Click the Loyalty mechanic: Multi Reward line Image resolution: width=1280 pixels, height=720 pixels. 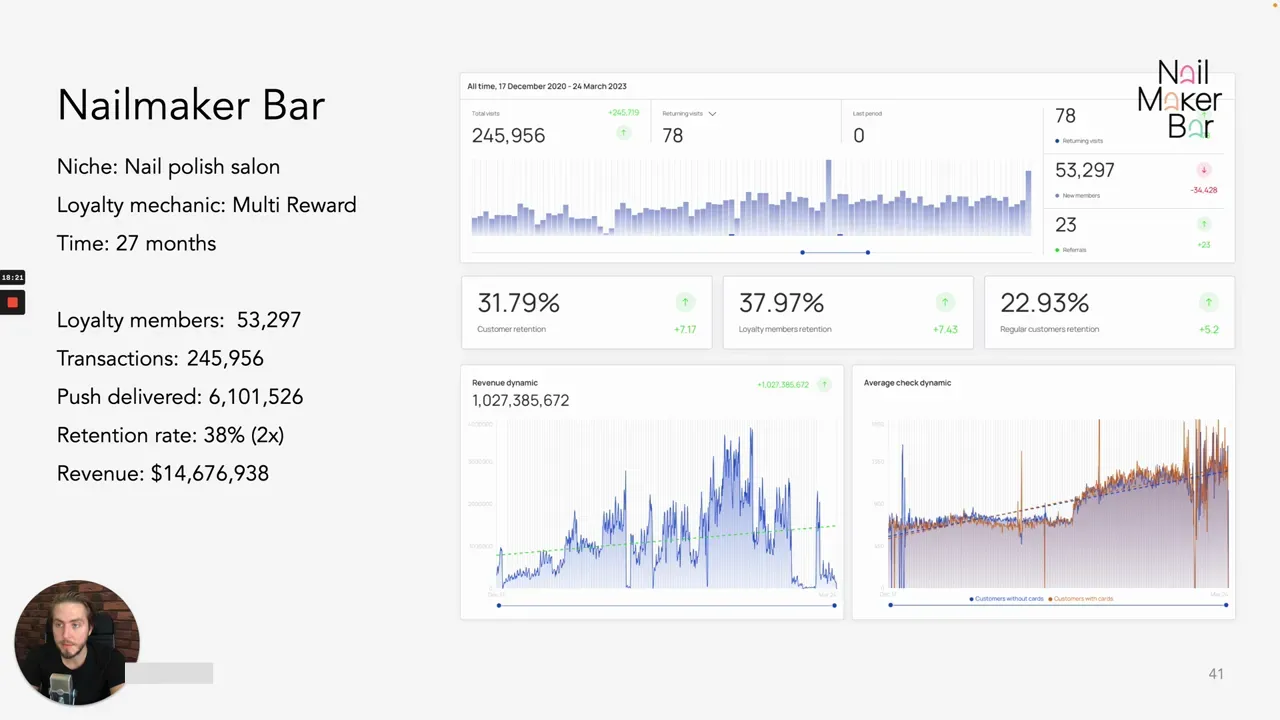click(x=207, y=205)
